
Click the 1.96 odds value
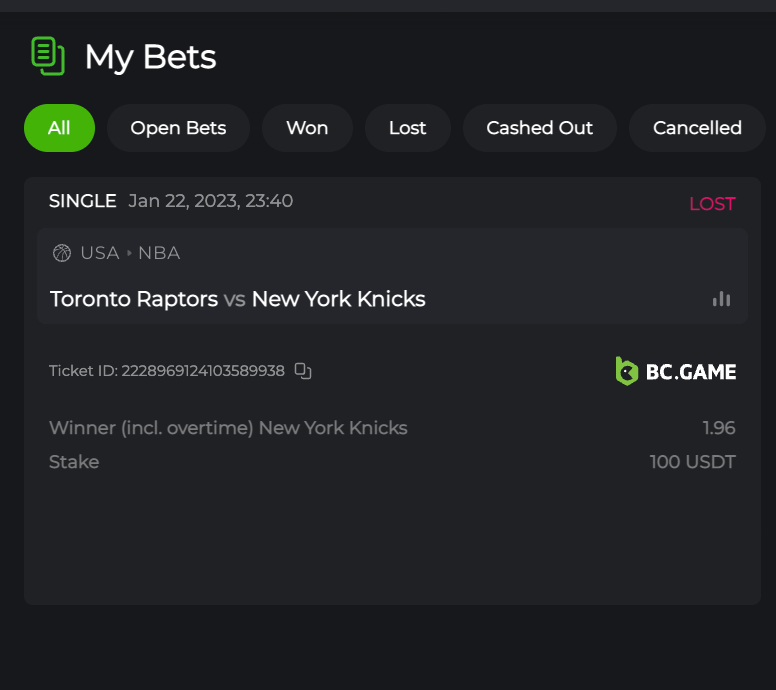(x=718, y=428)
